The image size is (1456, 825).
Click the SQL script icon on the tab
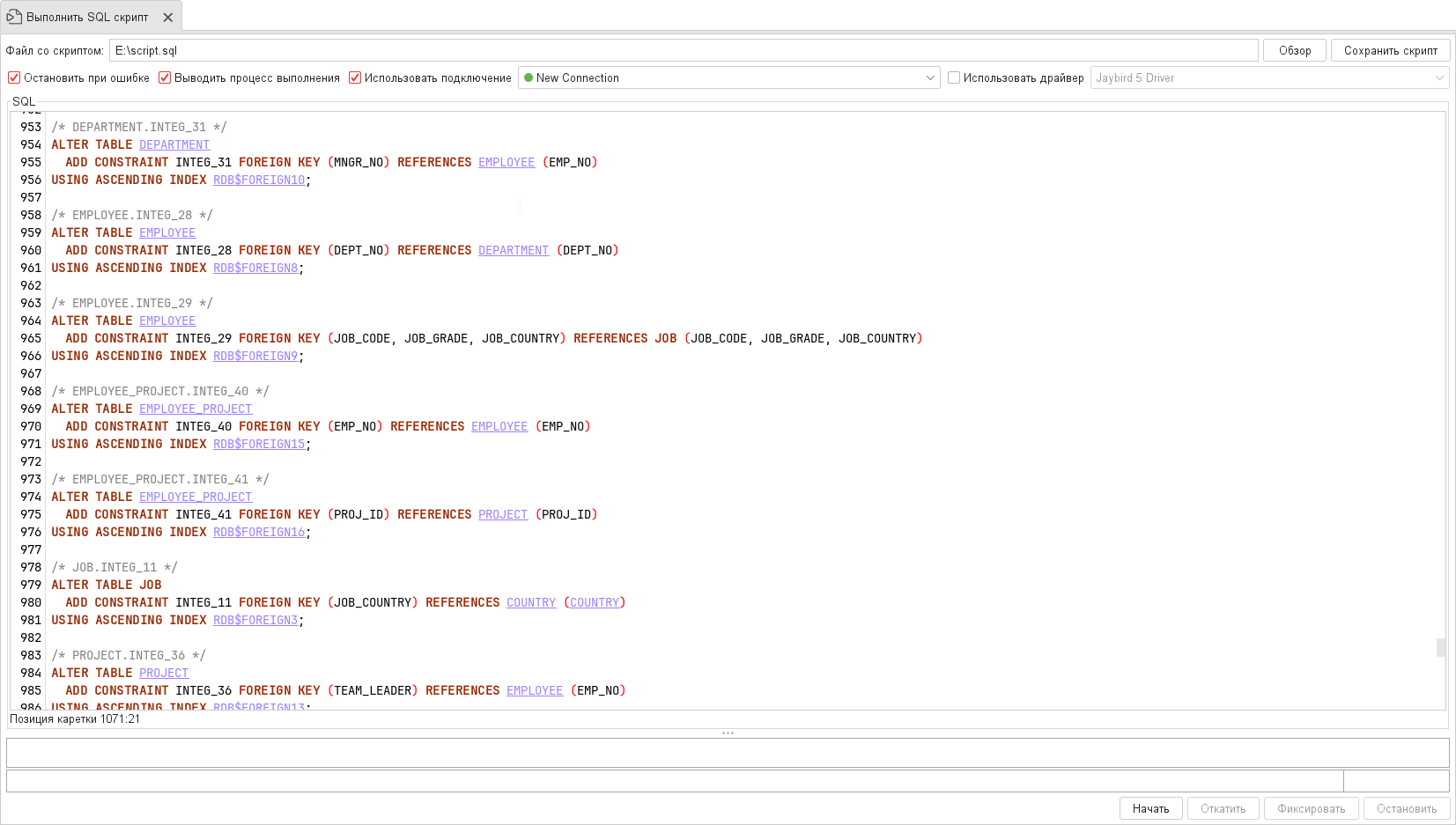12,15
